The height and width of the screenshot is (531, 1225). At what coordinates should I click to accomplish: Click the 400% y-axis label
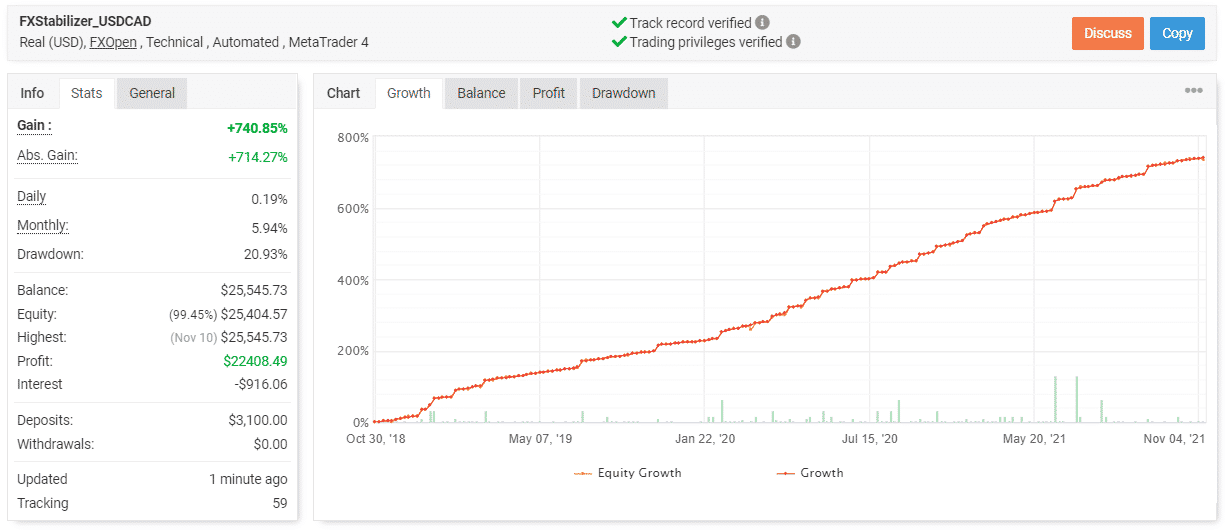(x=354, y=280)
